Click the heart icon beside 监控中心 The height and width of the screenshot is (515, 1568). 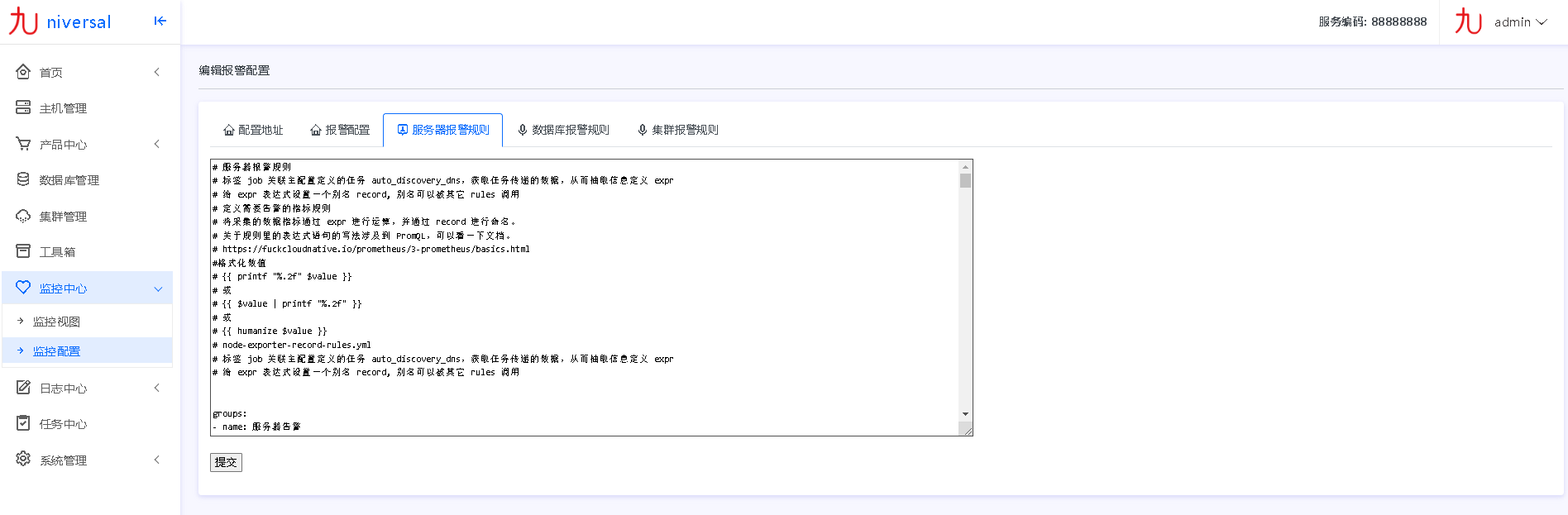coord(23,288)
